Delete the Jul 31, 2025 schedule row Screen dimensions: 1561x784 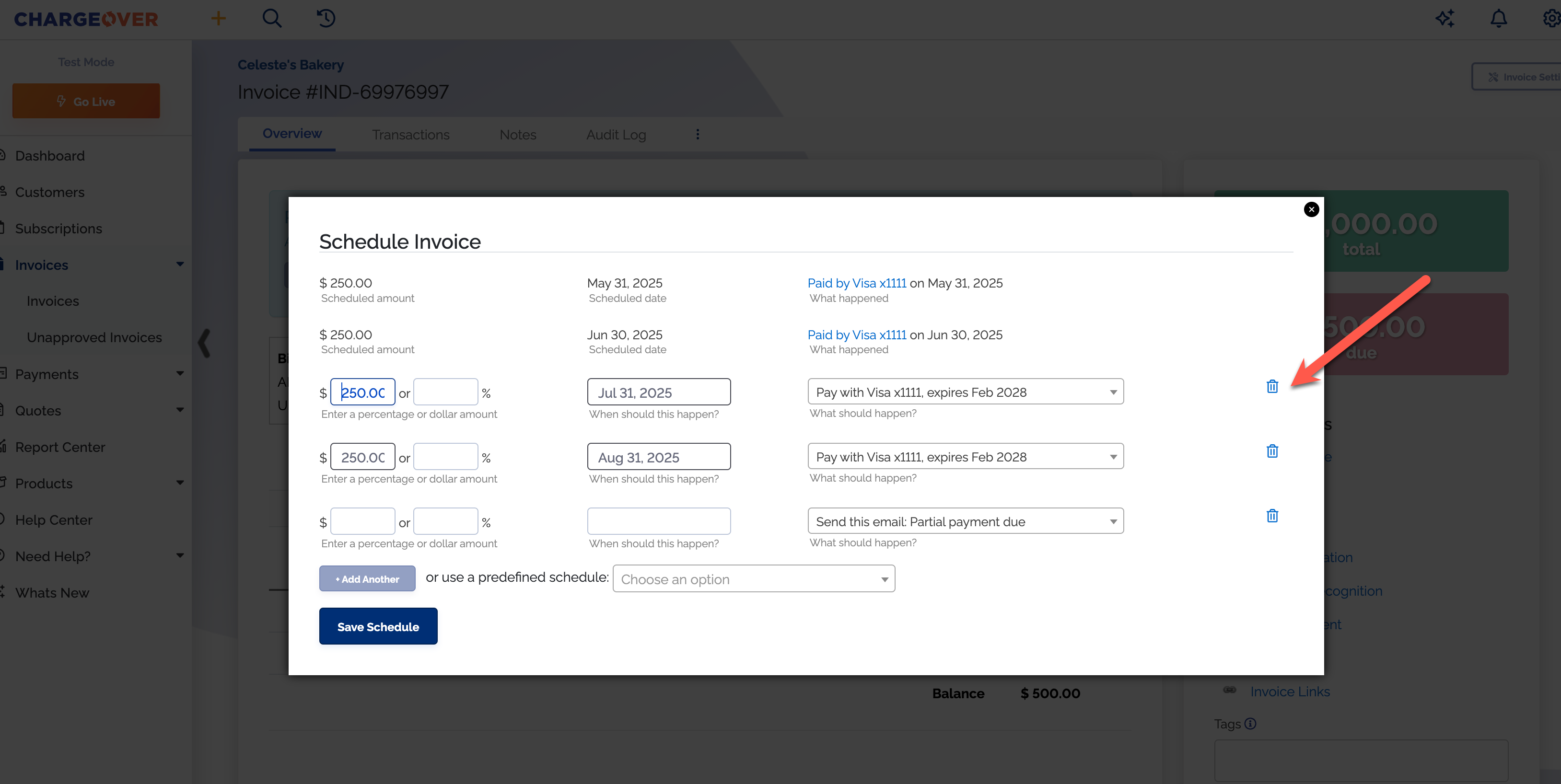click(x=1272, y=387)
